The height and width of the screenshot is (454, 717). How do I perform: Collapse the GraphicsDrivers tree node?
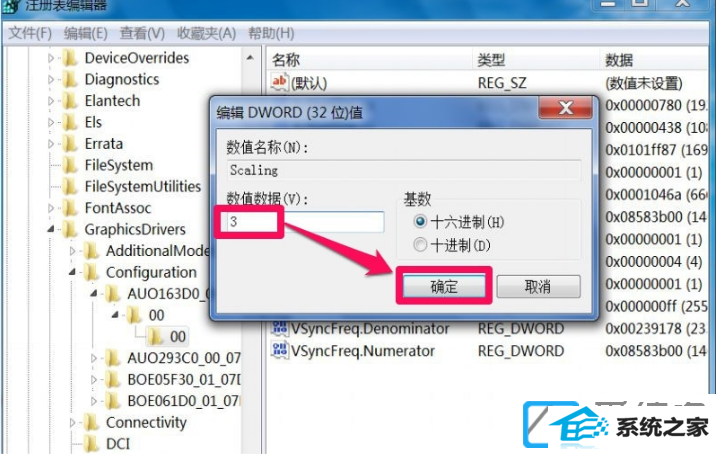51,229
